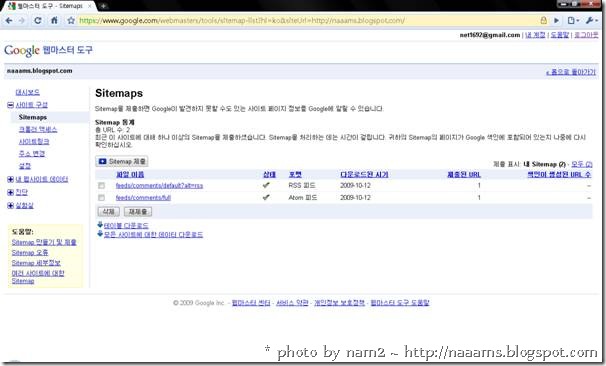
Task: Open third Sitemap help link in sidebar box
Action: point(36,263)
